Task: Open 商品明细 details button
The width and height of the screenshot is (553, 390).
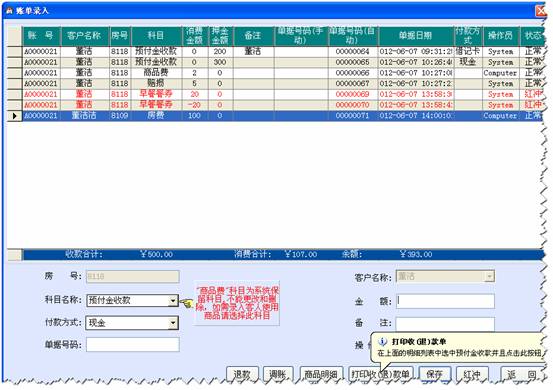Action: coord(321,374)
